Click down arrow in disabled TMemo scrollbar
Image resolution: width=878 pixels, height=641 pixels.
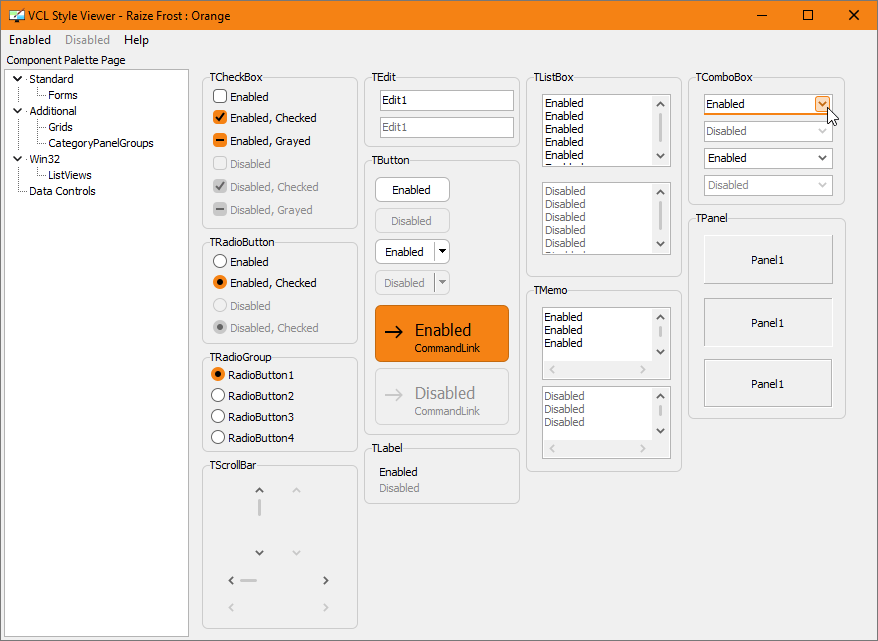point(660,431)
